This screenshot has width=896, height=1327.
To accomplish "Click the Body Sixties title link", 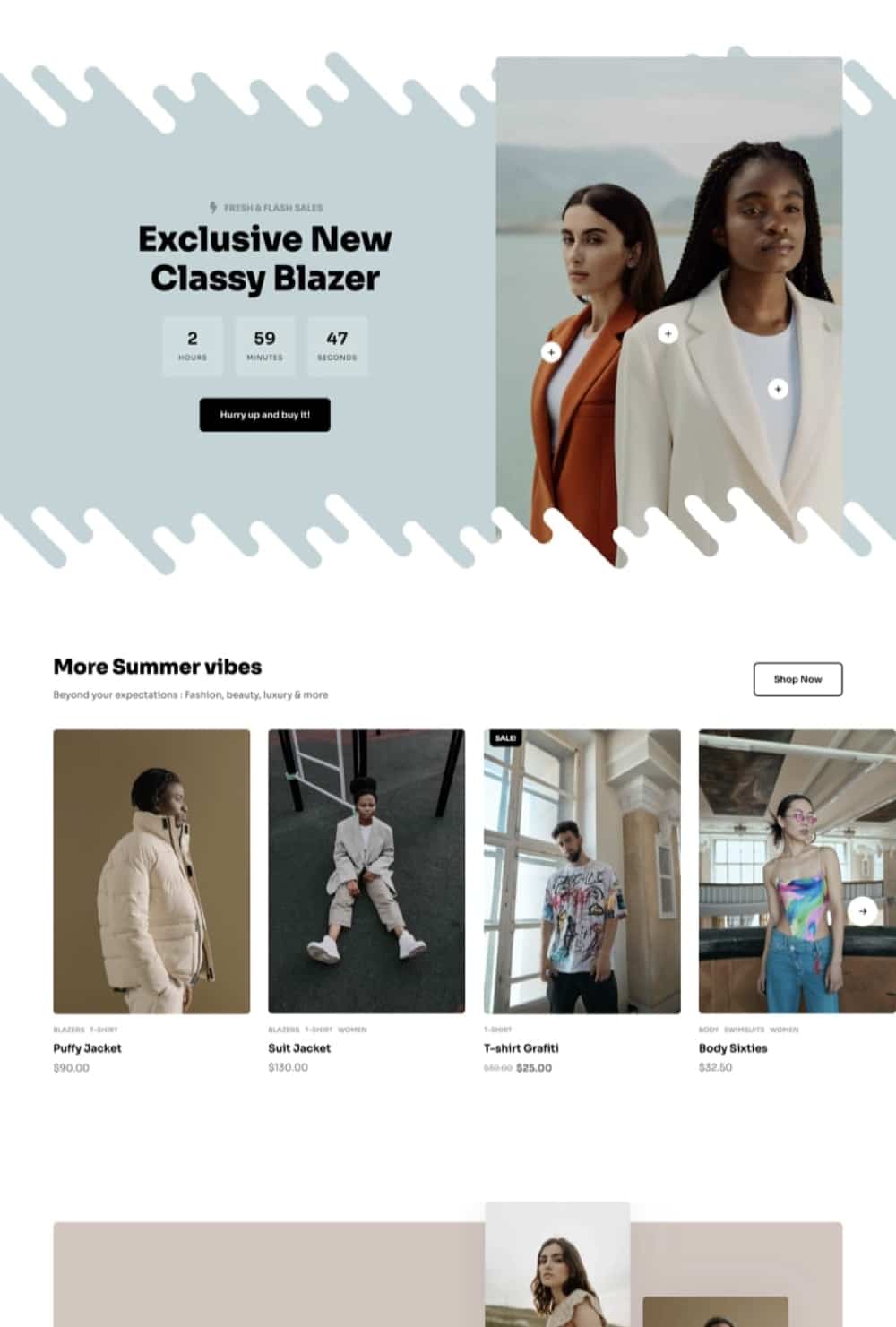I will point(733,1048).
